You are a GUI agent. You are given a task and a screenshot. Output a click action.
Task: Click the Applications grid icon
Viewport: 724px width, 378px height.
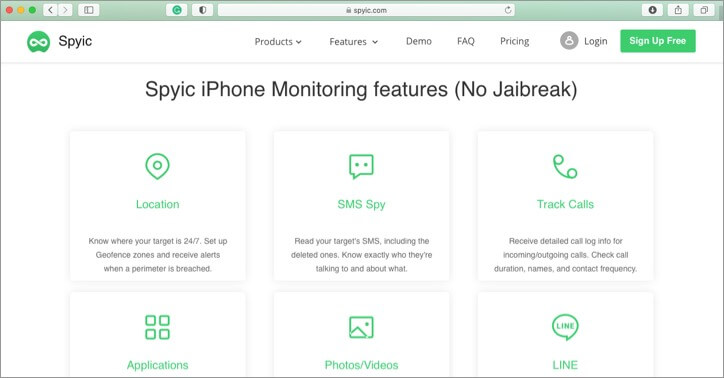coord(157,327)
